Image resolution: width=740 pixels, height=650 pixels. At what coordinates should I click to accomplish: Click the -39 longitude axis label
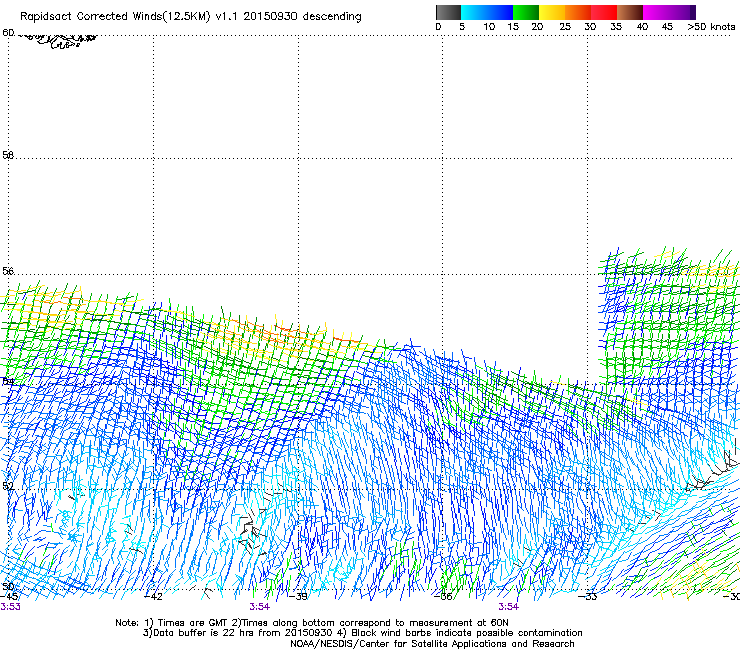(x=298, y=597)
